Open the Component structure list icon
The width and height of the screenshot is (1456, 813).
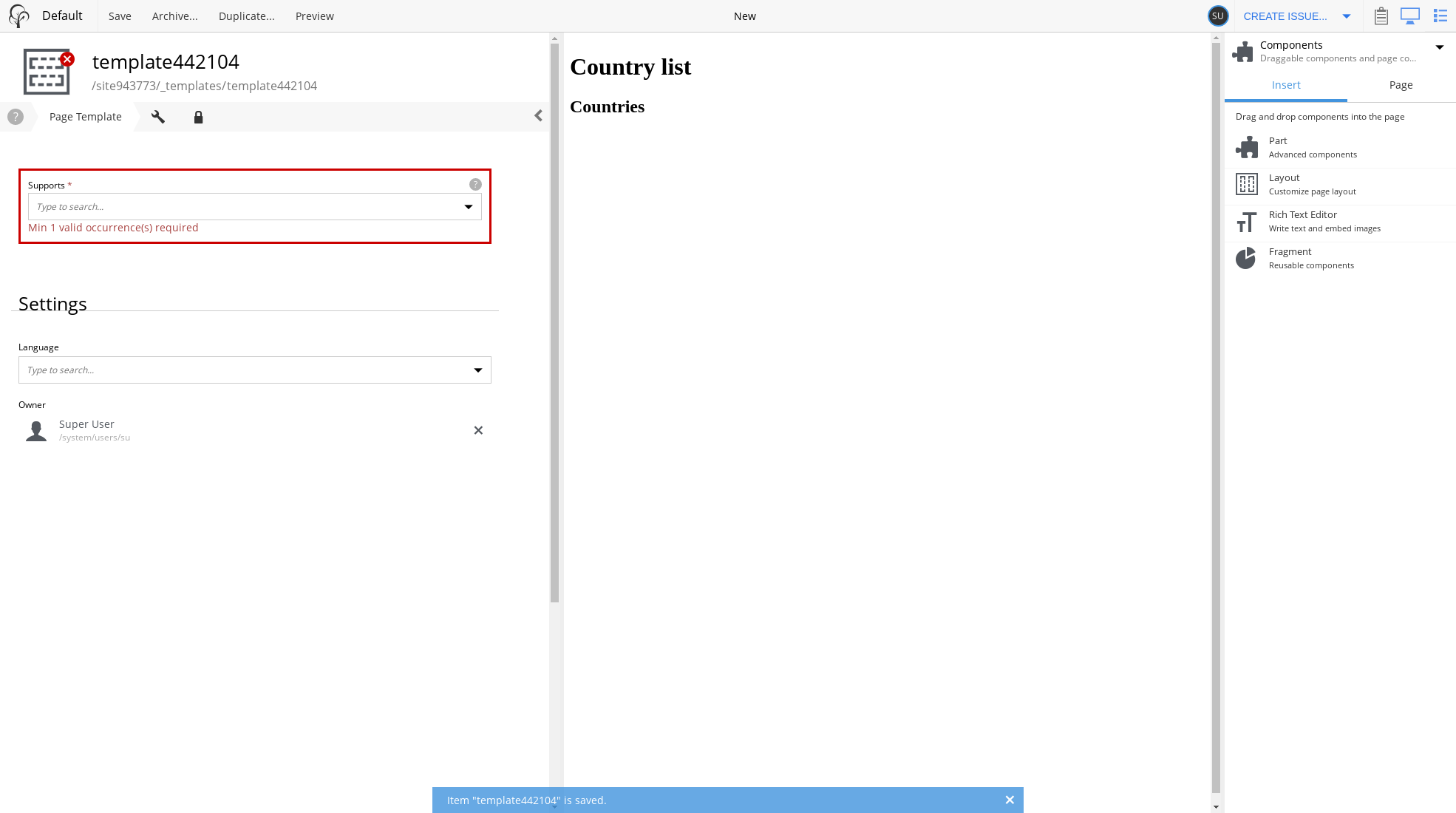[1440, 16]
